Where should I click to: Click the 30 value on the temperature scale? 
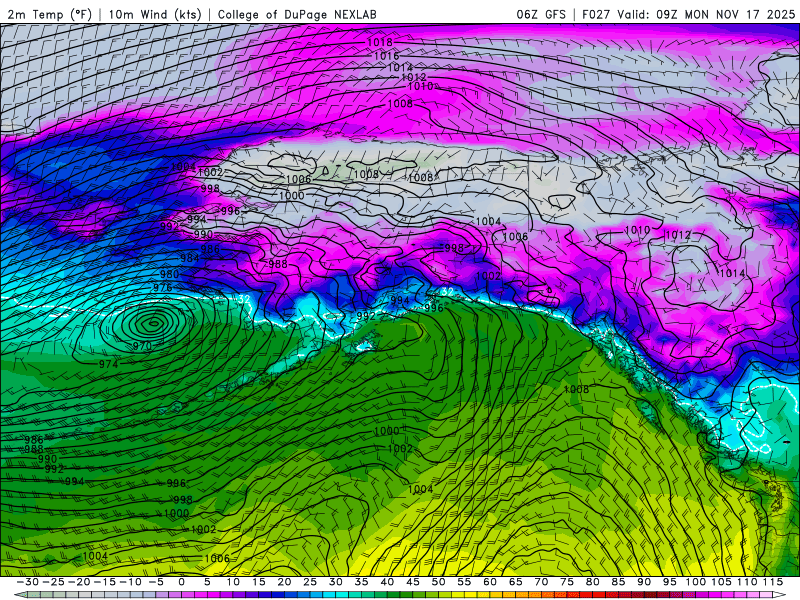(x=336, y=582)
